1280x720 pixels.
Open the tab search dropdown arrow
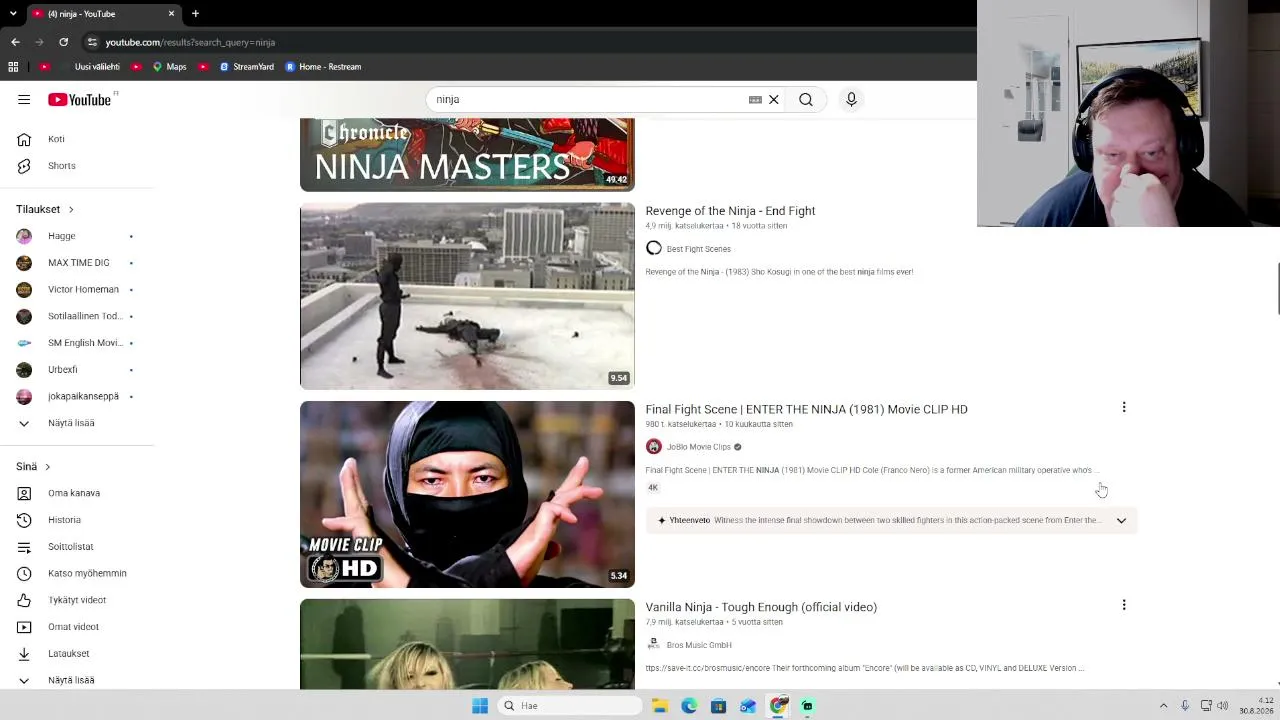tap(11, 14)
